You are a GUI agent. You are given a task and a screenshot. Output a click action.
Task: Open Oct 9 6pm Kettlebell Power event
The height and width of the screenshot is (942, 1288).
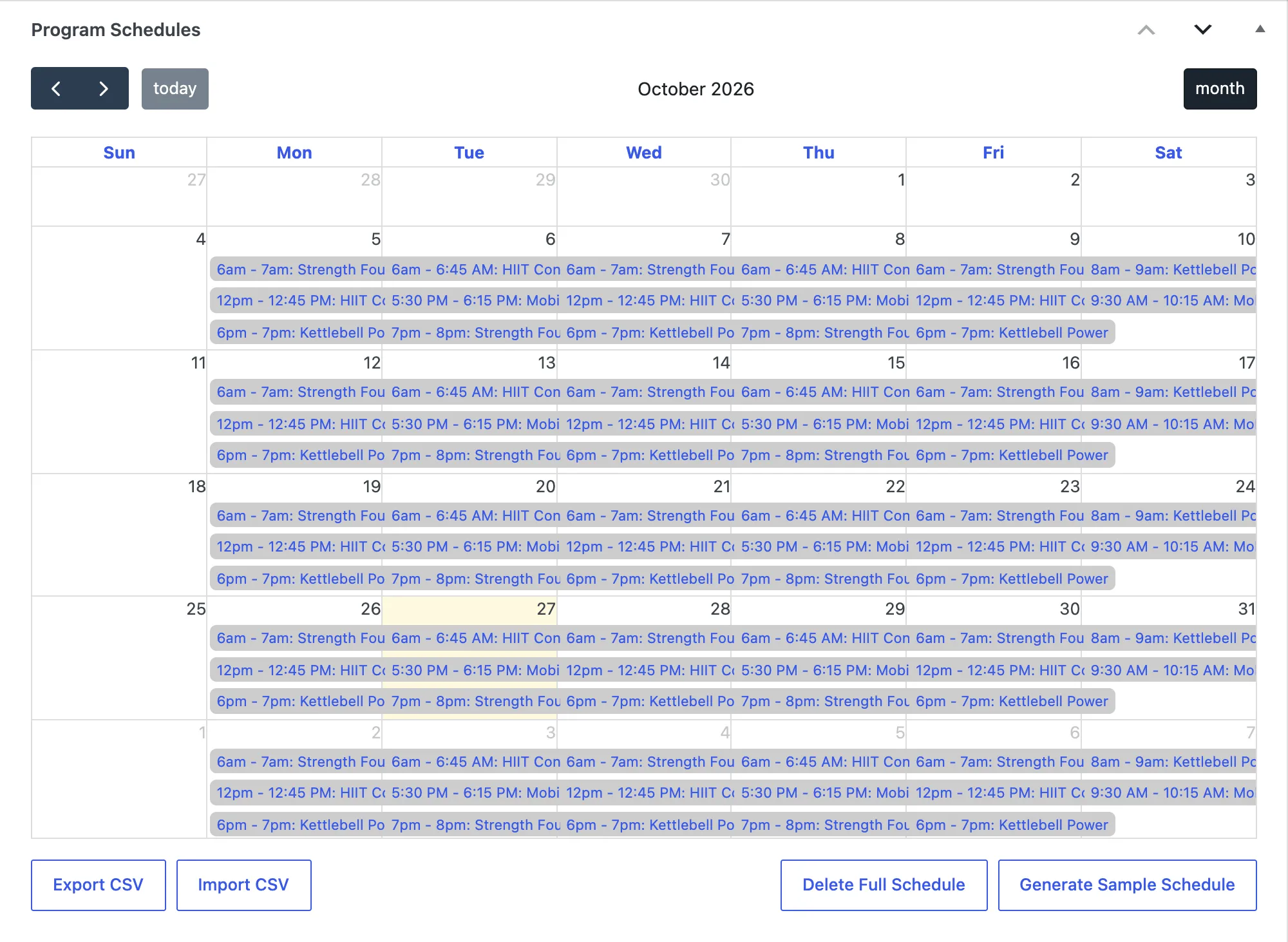click(1012, 332)
